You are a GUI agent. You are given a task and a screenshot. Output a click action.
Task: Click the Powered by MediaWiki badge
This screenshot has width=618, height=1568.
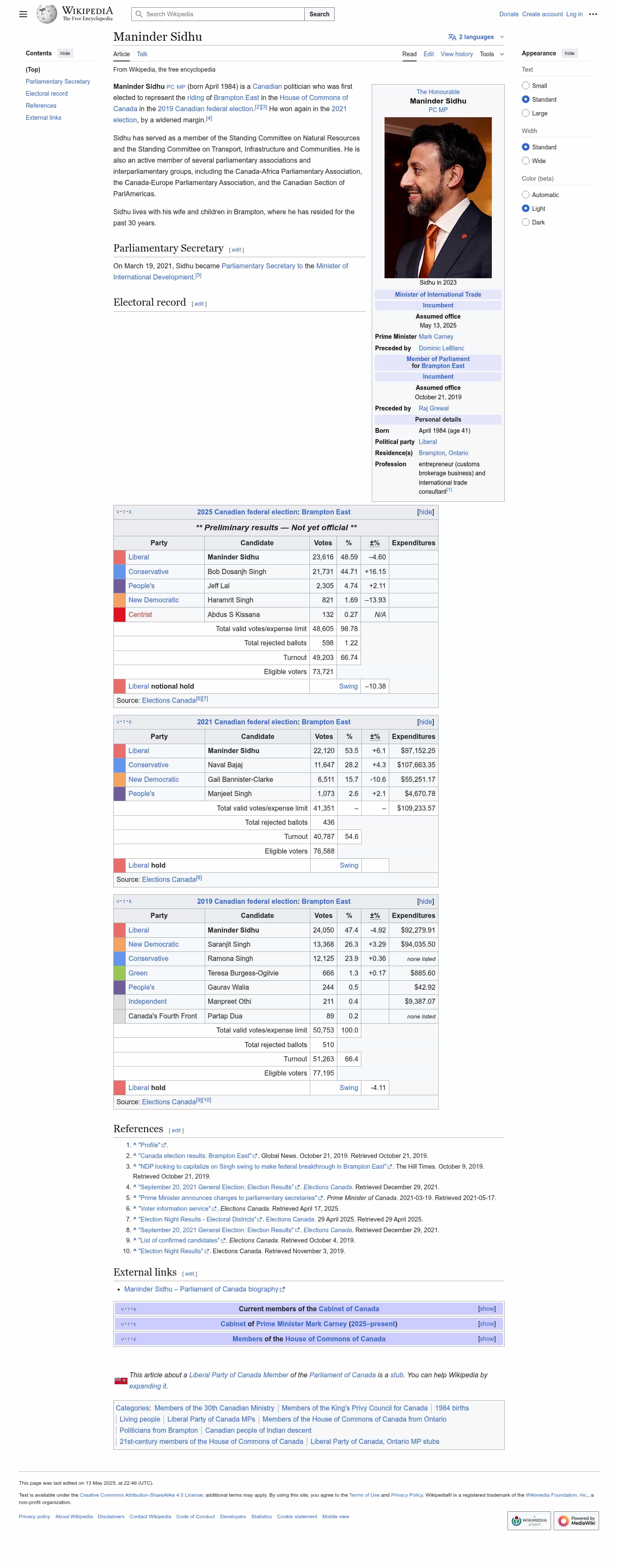click(x=576, y=1520)
